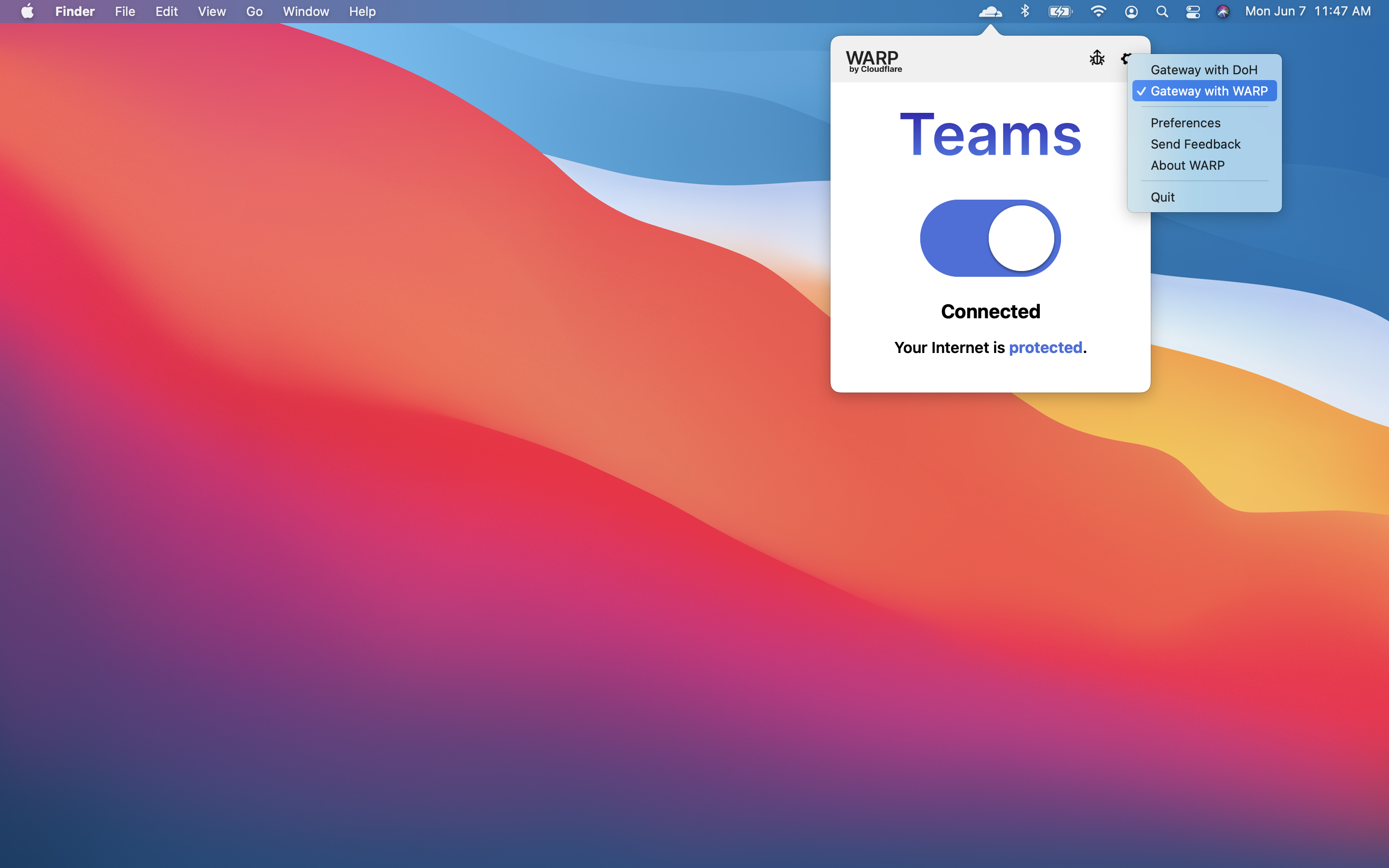Disable the WARP connection toggle

[990, 238]
